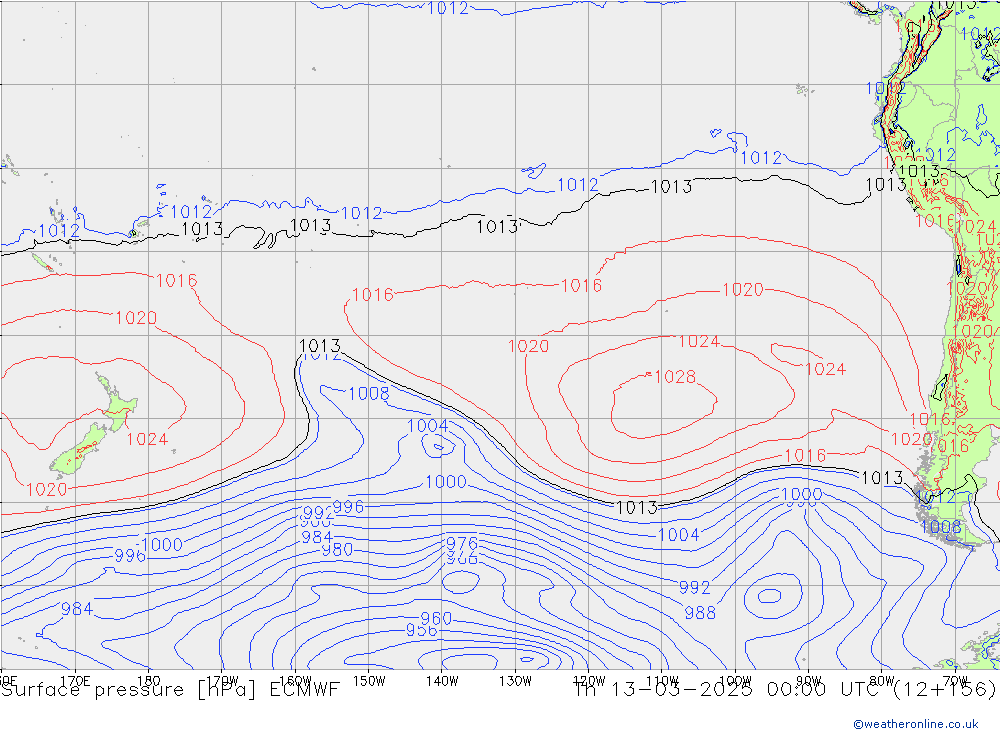Click the blue 1012 label at the top edge
Image resolution: width=1000 pixels, height=733 pixels.
(448, 8)
